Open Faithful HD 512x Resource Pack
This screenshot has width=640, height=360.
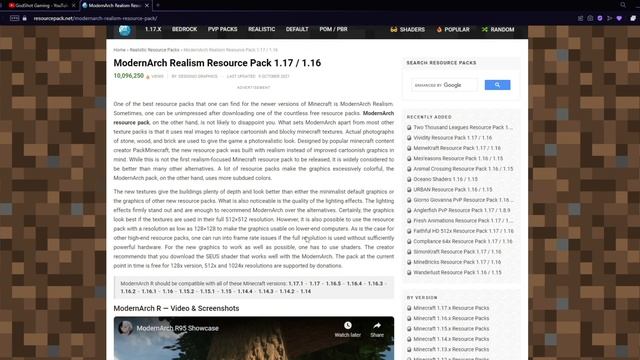coord(463,231)
